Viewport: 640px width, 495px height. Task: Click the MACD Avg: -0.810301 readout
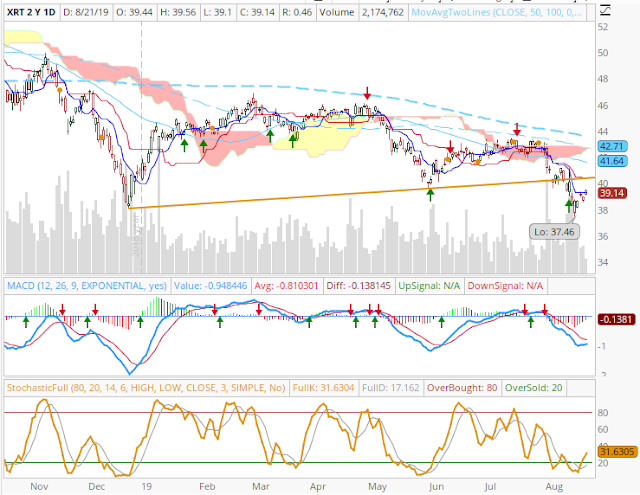286,286
